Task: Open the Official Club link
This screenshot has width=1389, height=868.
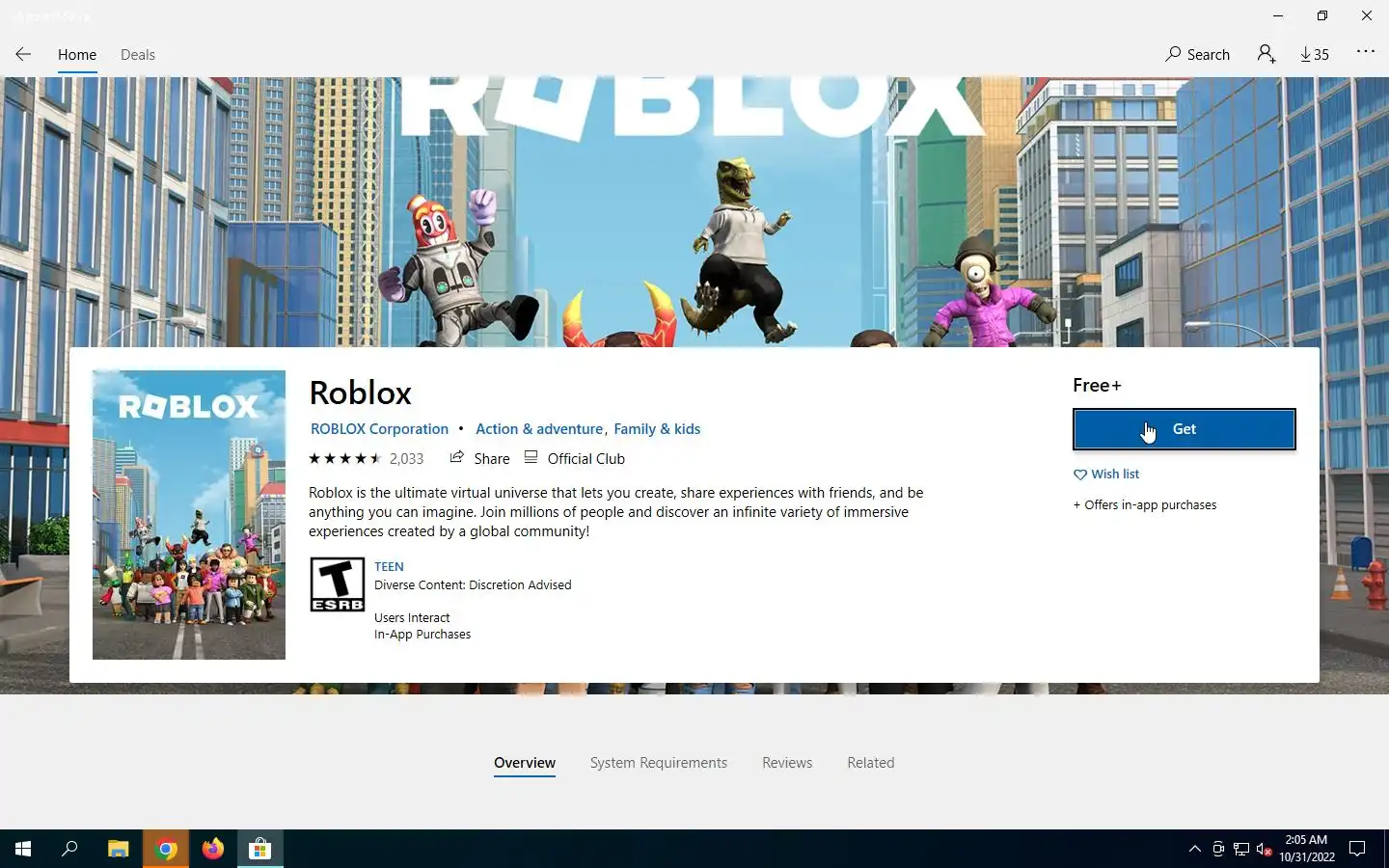Action: click(x=575, y=458)
